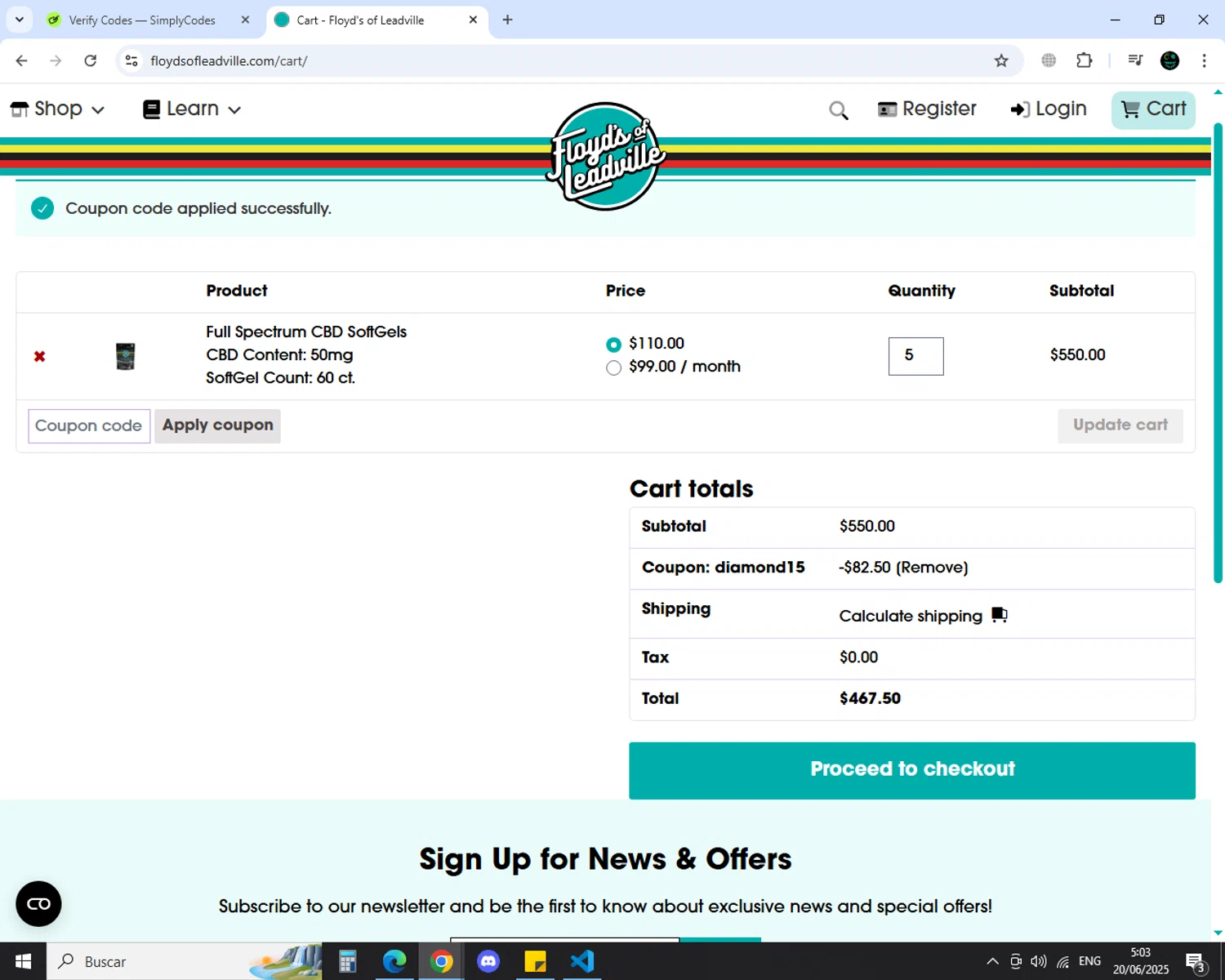Image resolution: width=1225 pixels, height=980 pixels.
Task: Click Windows taskbar search box
Action: point(184,961)
